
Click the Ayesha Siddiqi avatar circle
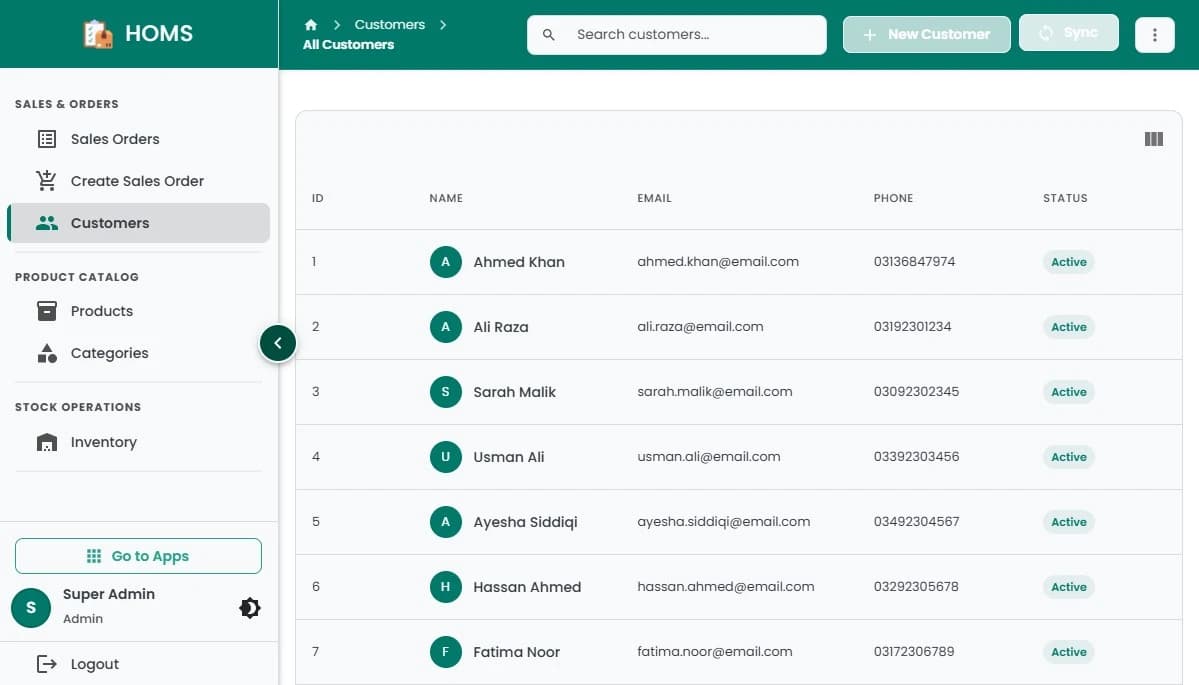(446, 522)
